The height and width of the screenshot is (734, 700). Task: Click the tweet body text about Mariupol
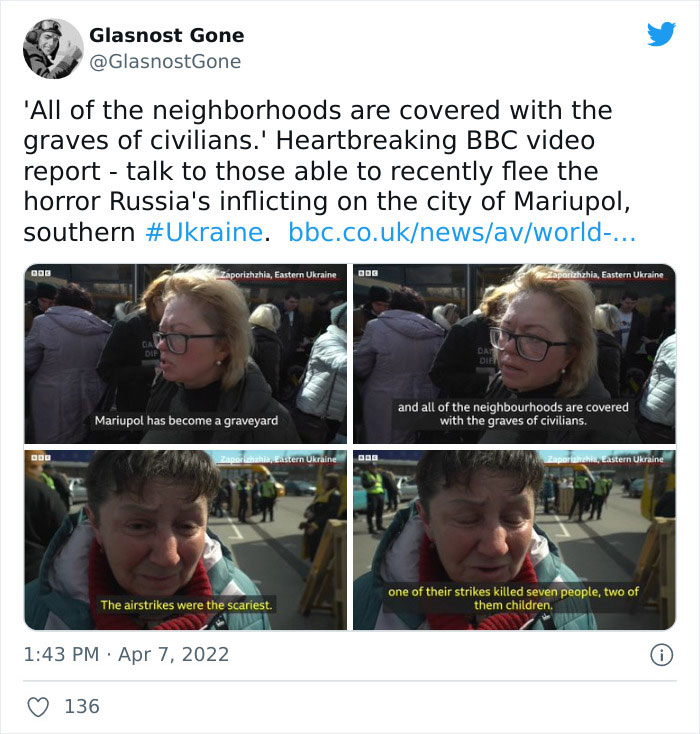[x=328, y=171]
